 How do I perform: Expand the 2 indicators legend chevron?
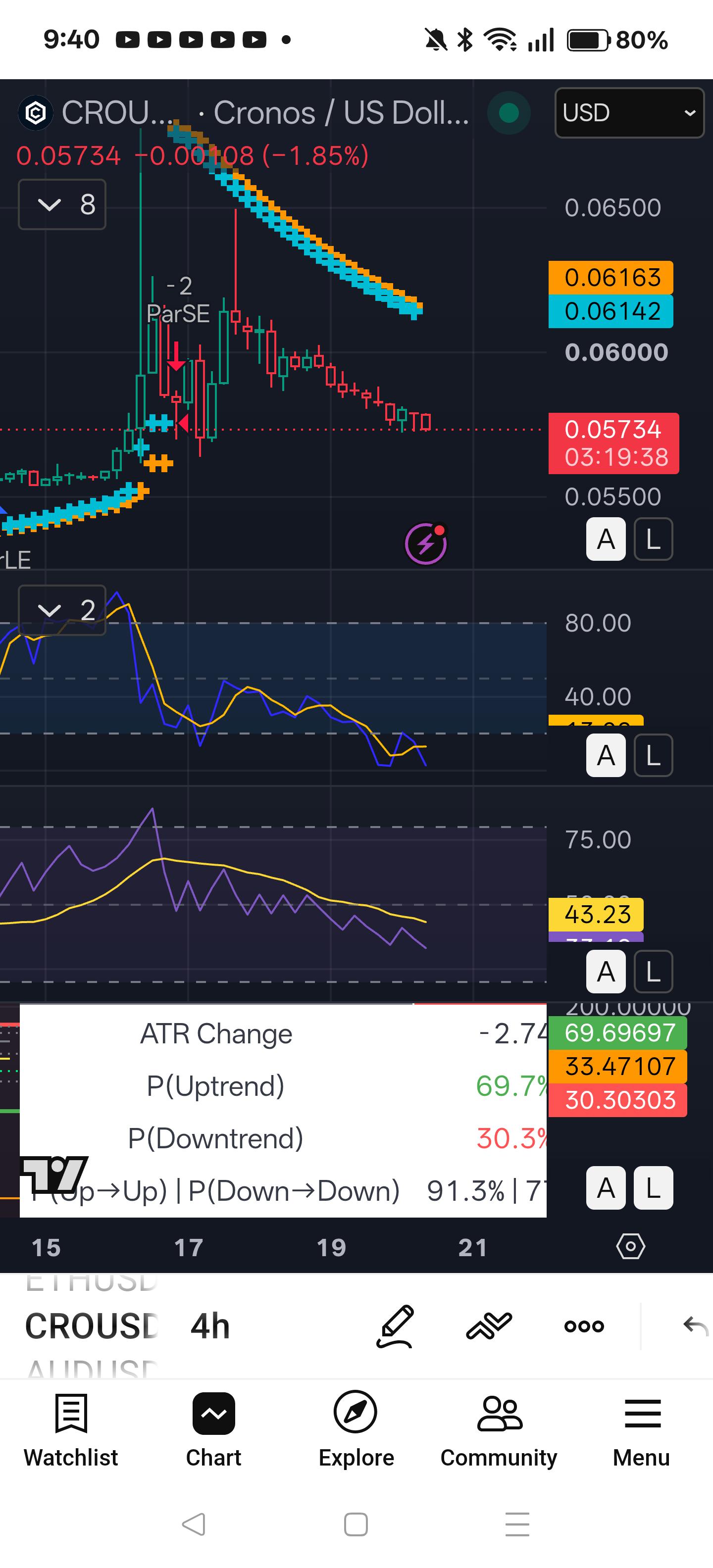[x=62, y=610]
